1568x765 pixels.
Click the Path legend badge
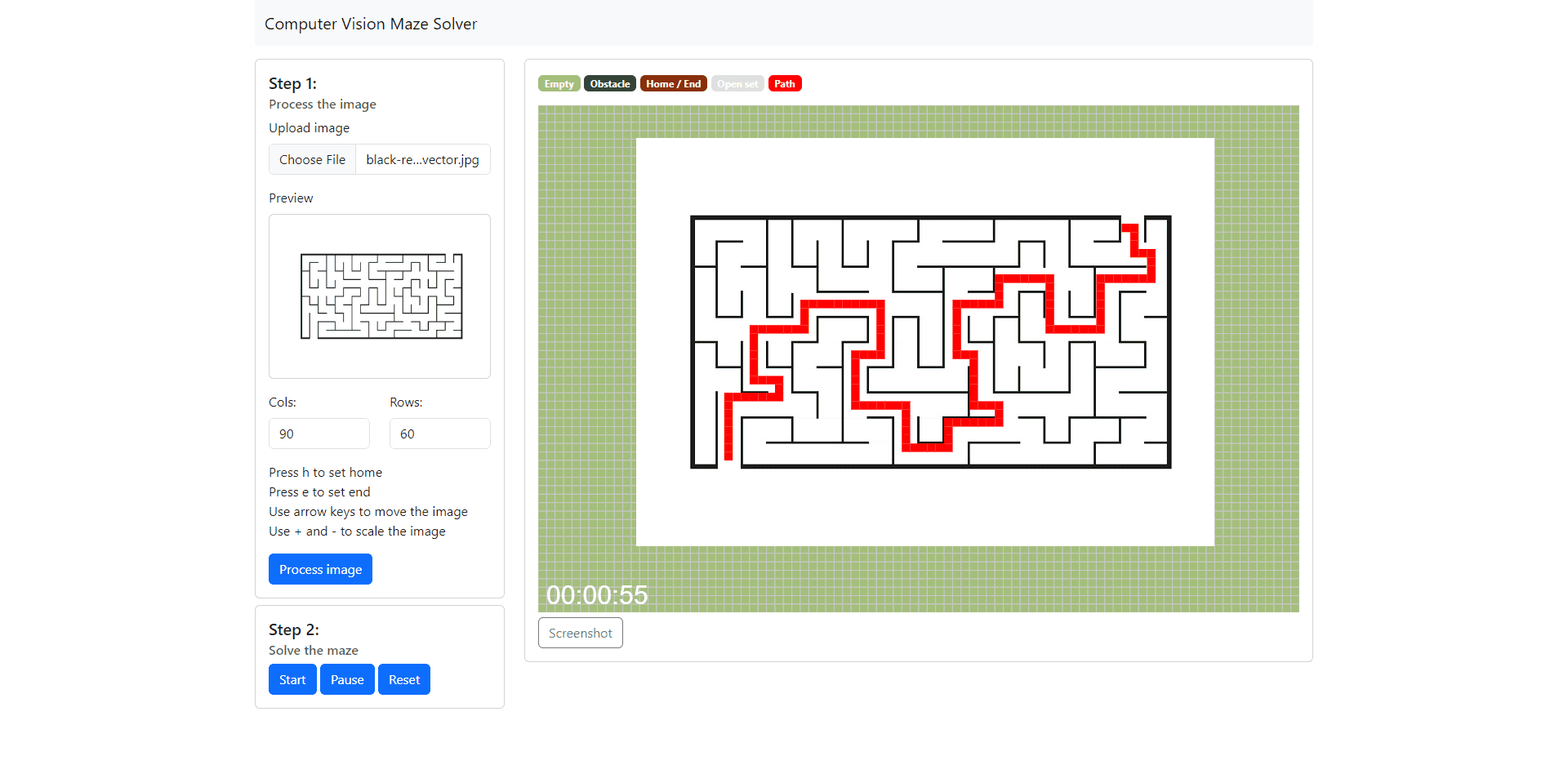[x=784, y=83]
